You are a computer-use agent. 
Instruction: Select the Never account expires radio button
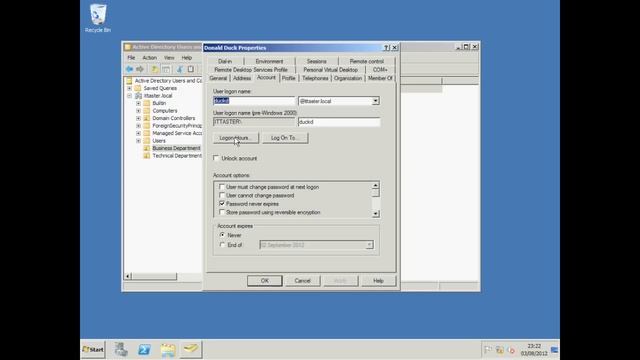(x=222, y=235)
